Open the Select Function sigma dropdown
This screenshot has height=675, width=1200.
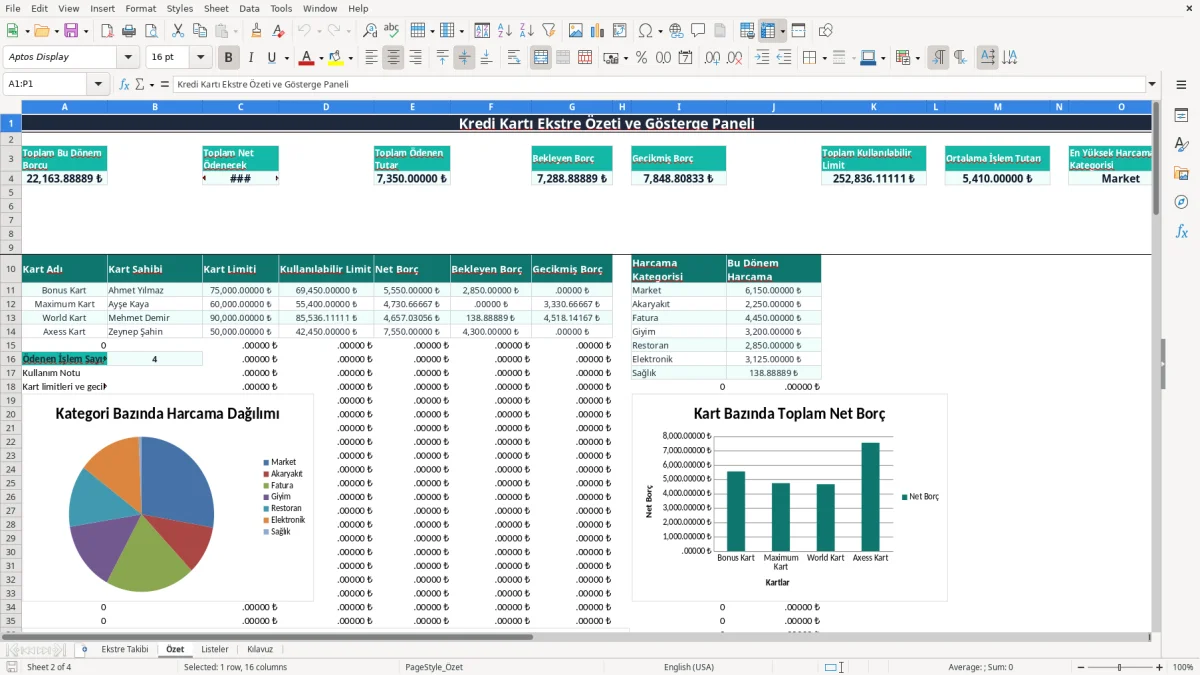[x=150, y=84]
